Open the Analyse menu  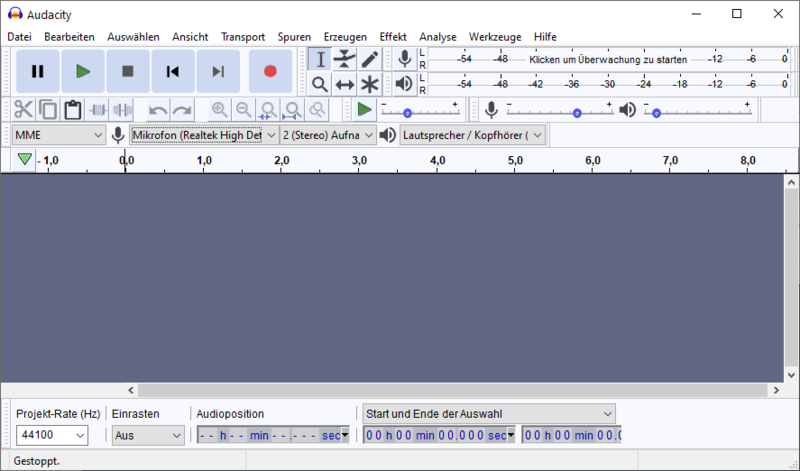(438, 37)
